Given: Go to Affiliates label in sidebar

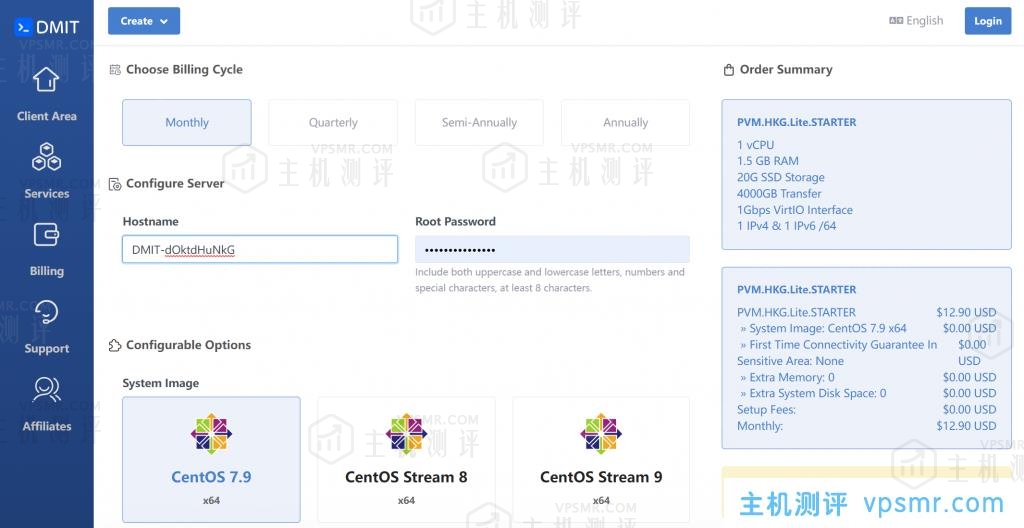Looking at the screenshot, I should coord(46,426).
